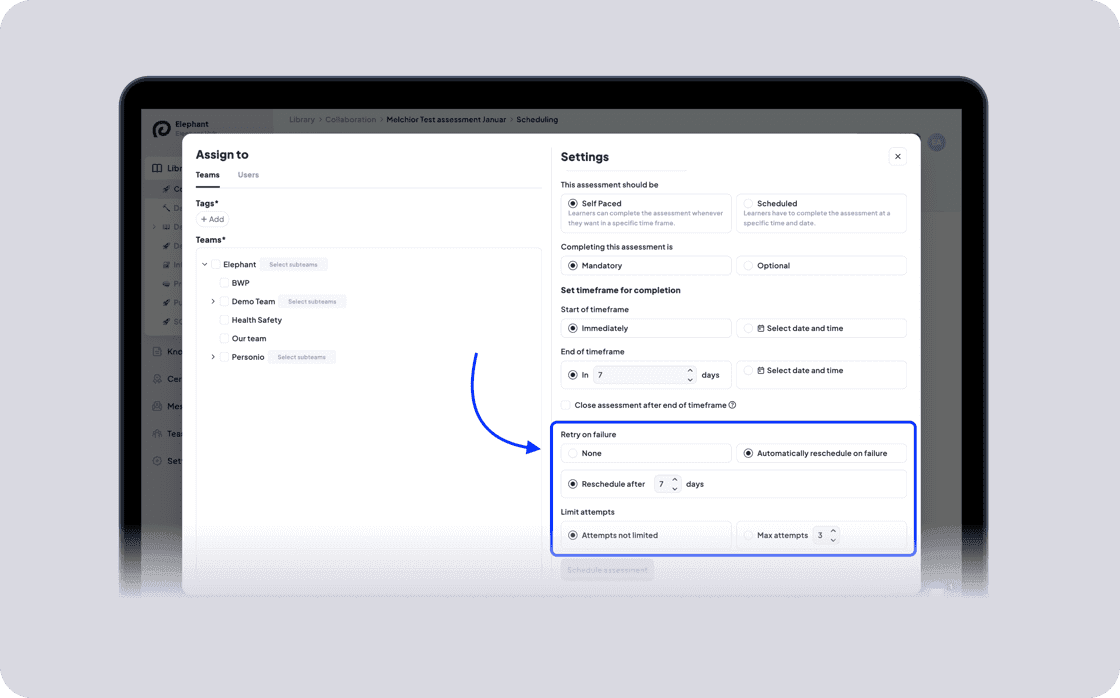
Task: Click the user avatar in background header
Action: point(936,143)
